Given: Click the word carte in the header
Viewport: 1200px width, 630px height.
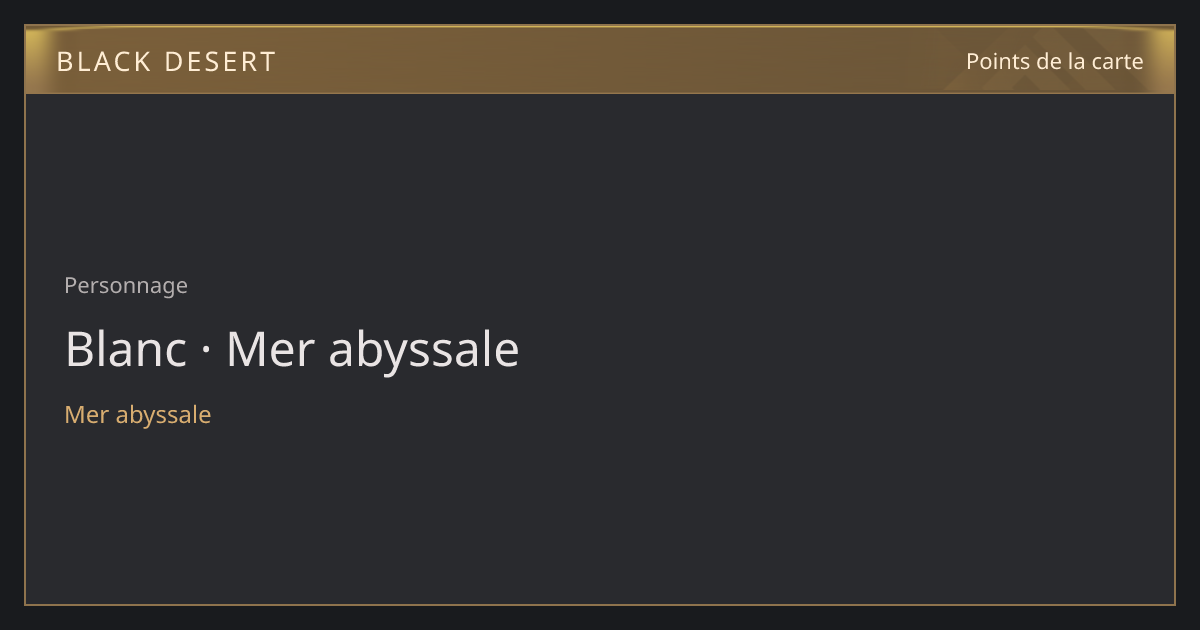Looking at the screenshot, I should (x=1117, y=61).
